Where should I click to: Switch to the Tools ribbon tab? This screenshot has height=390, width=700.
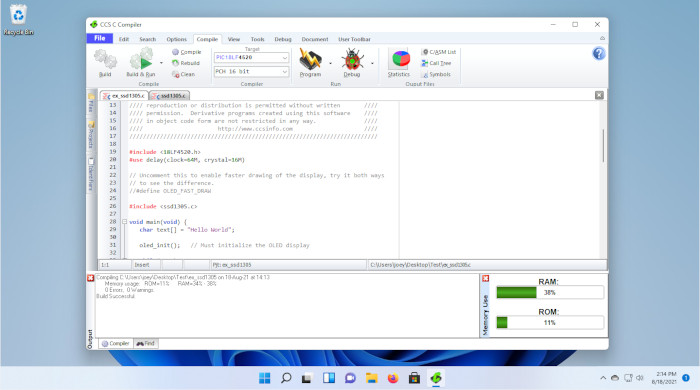257,39
